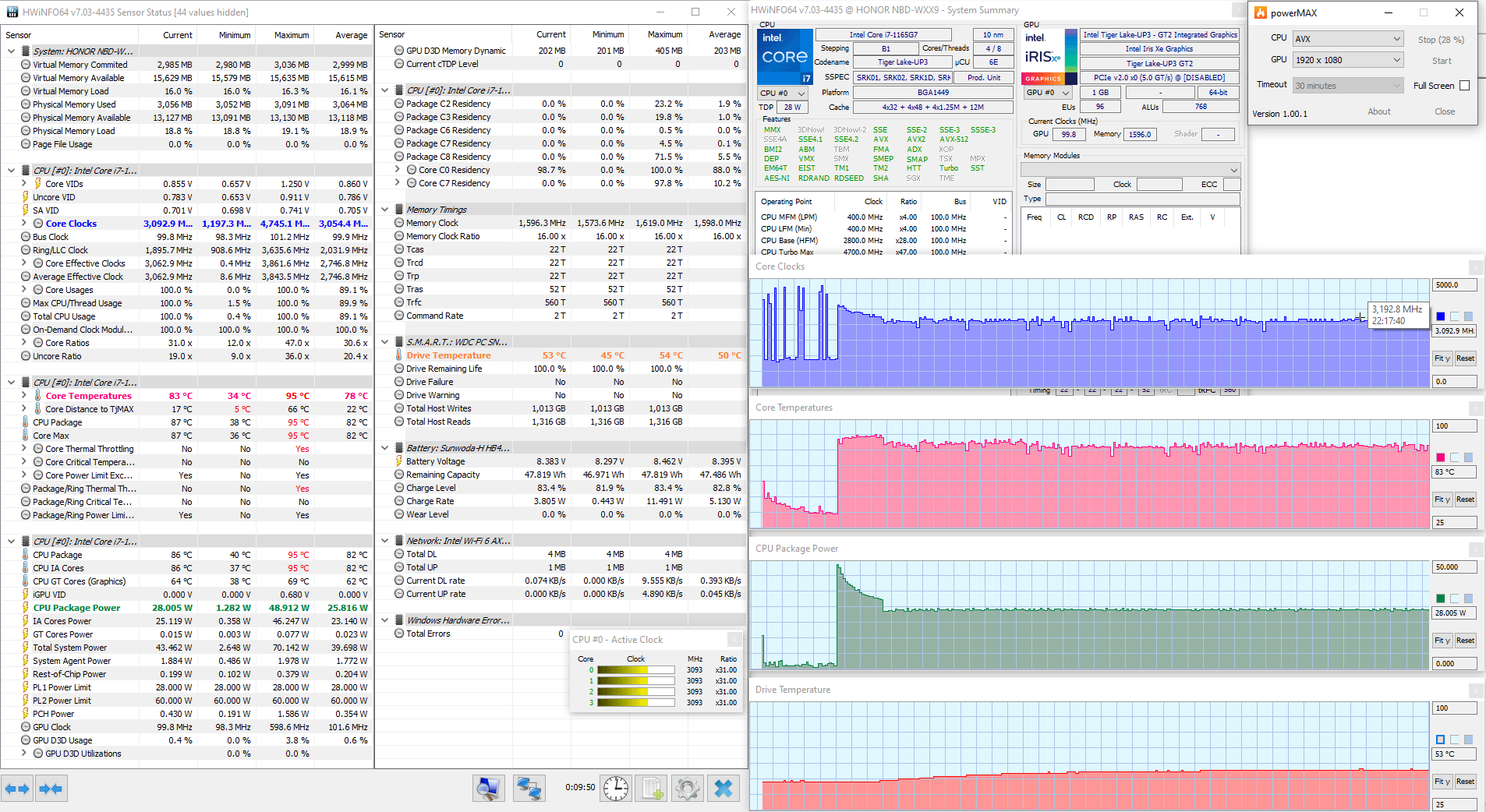Screen dimensions: 1486x812
Task: Click the Average column header in left panel
Action: (351, 35)
